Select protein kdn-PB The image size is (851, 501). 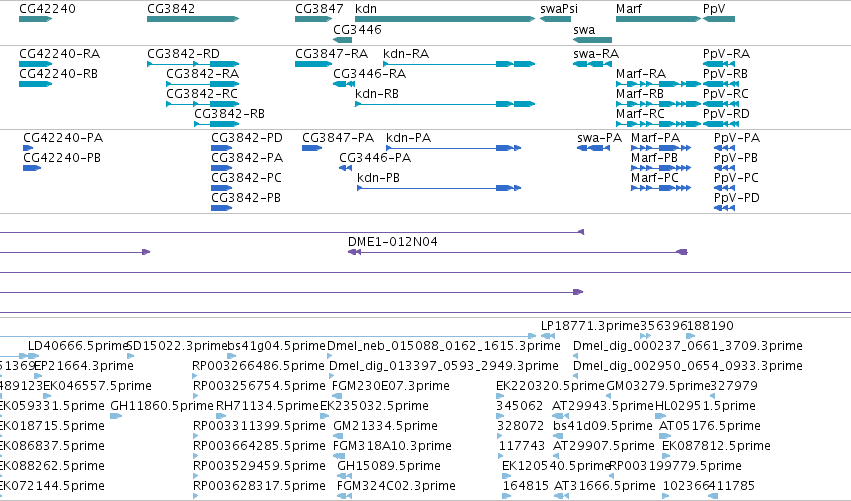(x=439, y=188)
